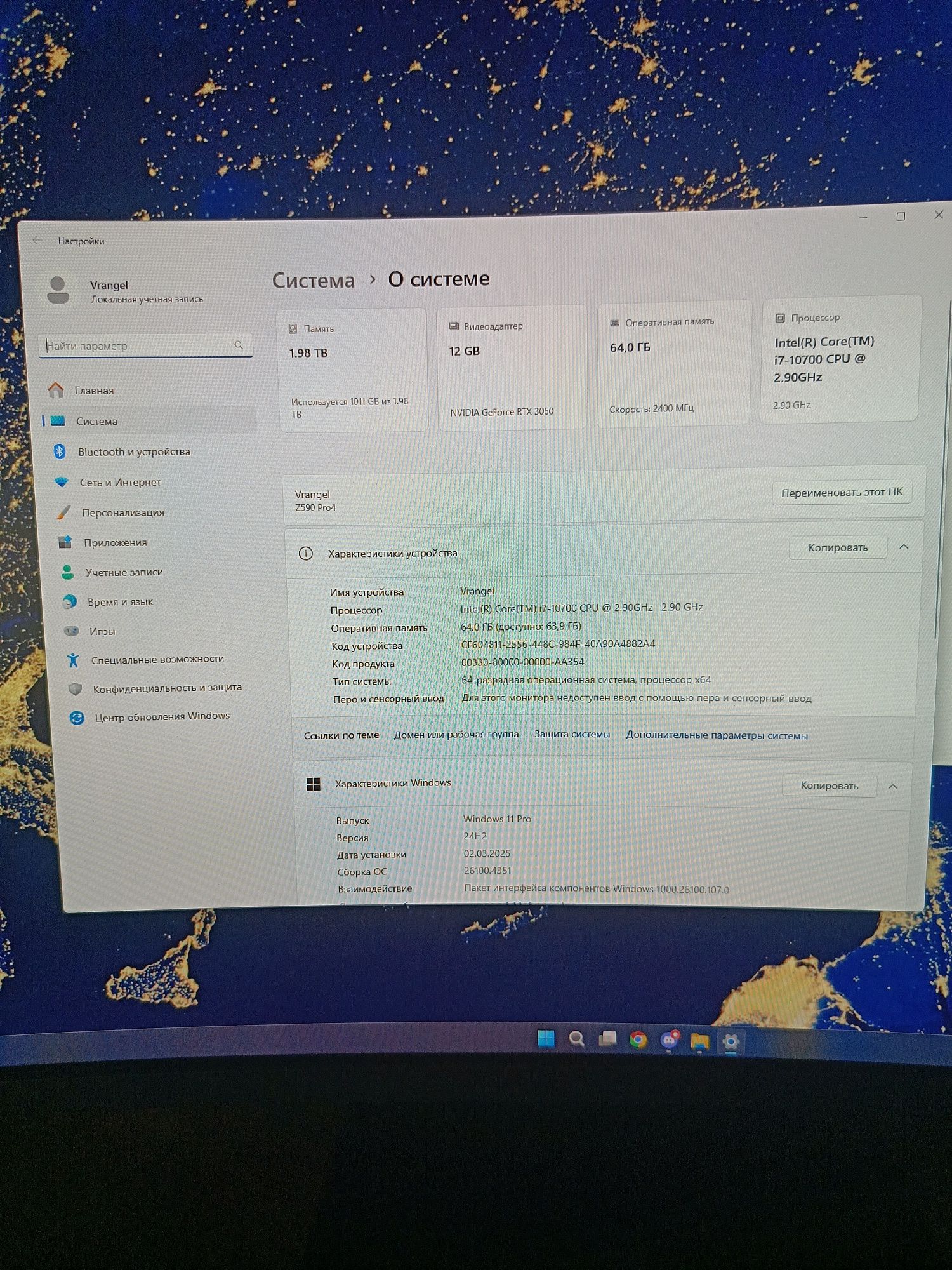Open Защита системы link
This screenshot has width=952, height=1270.
pyautogui.click(x=572, y=734)
